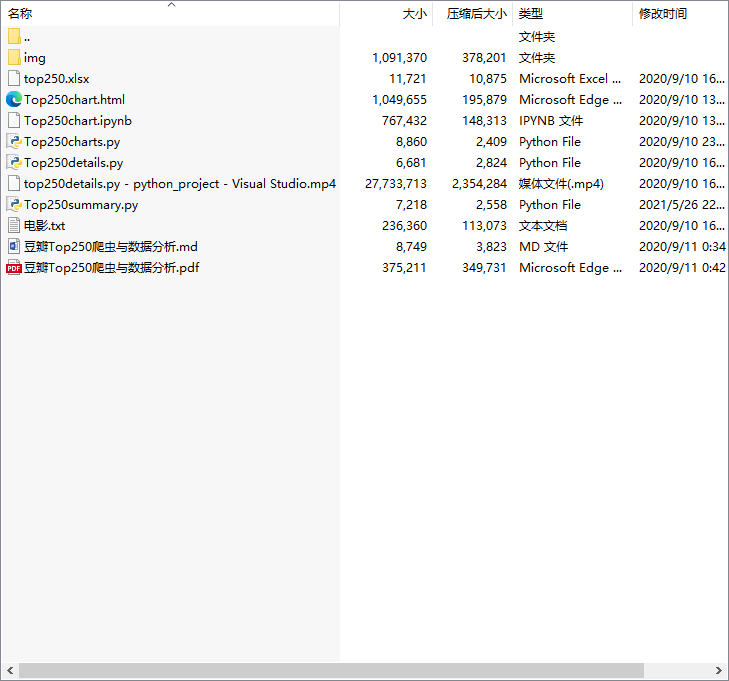
Task: Click modified date 2020/9/11 0:42
Action: click(682, 268)
